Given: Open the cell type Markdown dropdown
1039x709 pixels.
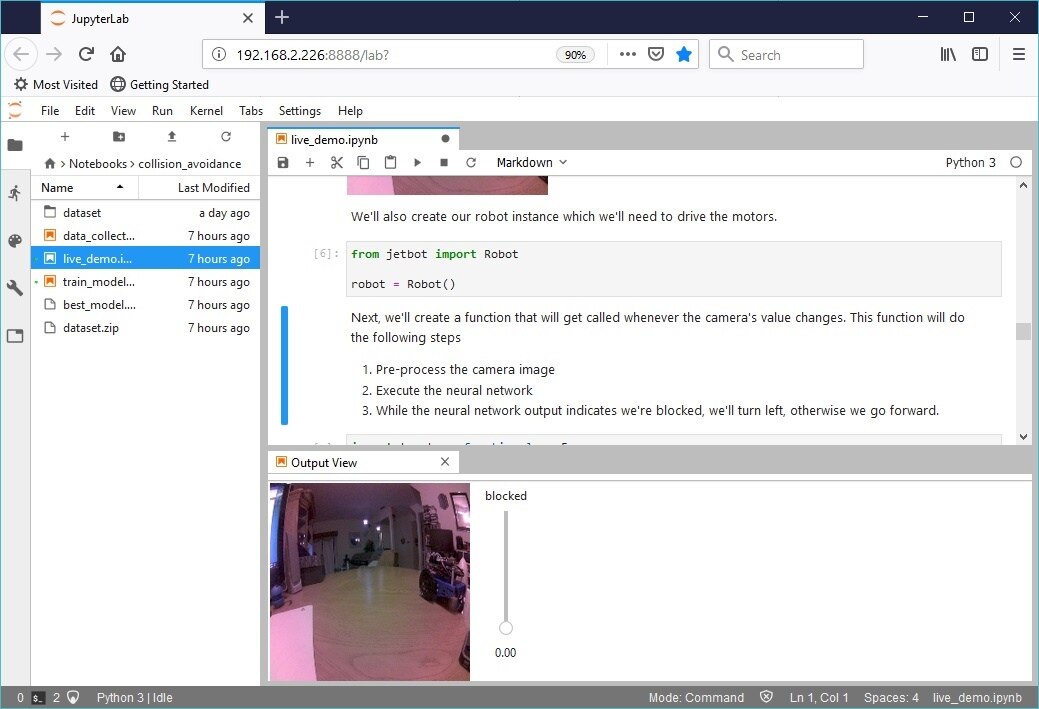Looking at the screenshot, I should point(531,163).
